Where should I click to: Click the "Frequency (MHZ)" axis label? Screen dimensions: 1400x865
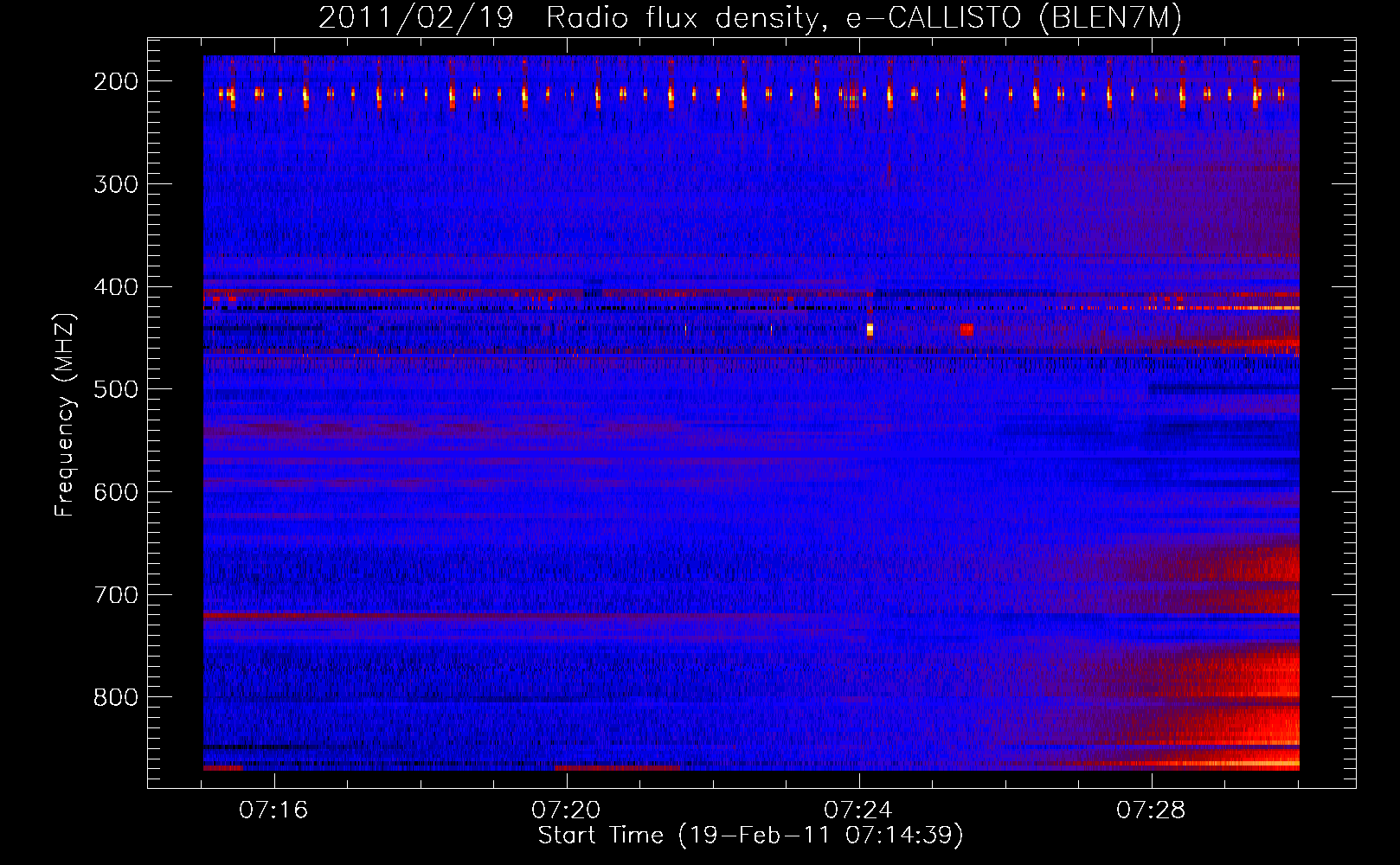point(65,414)
